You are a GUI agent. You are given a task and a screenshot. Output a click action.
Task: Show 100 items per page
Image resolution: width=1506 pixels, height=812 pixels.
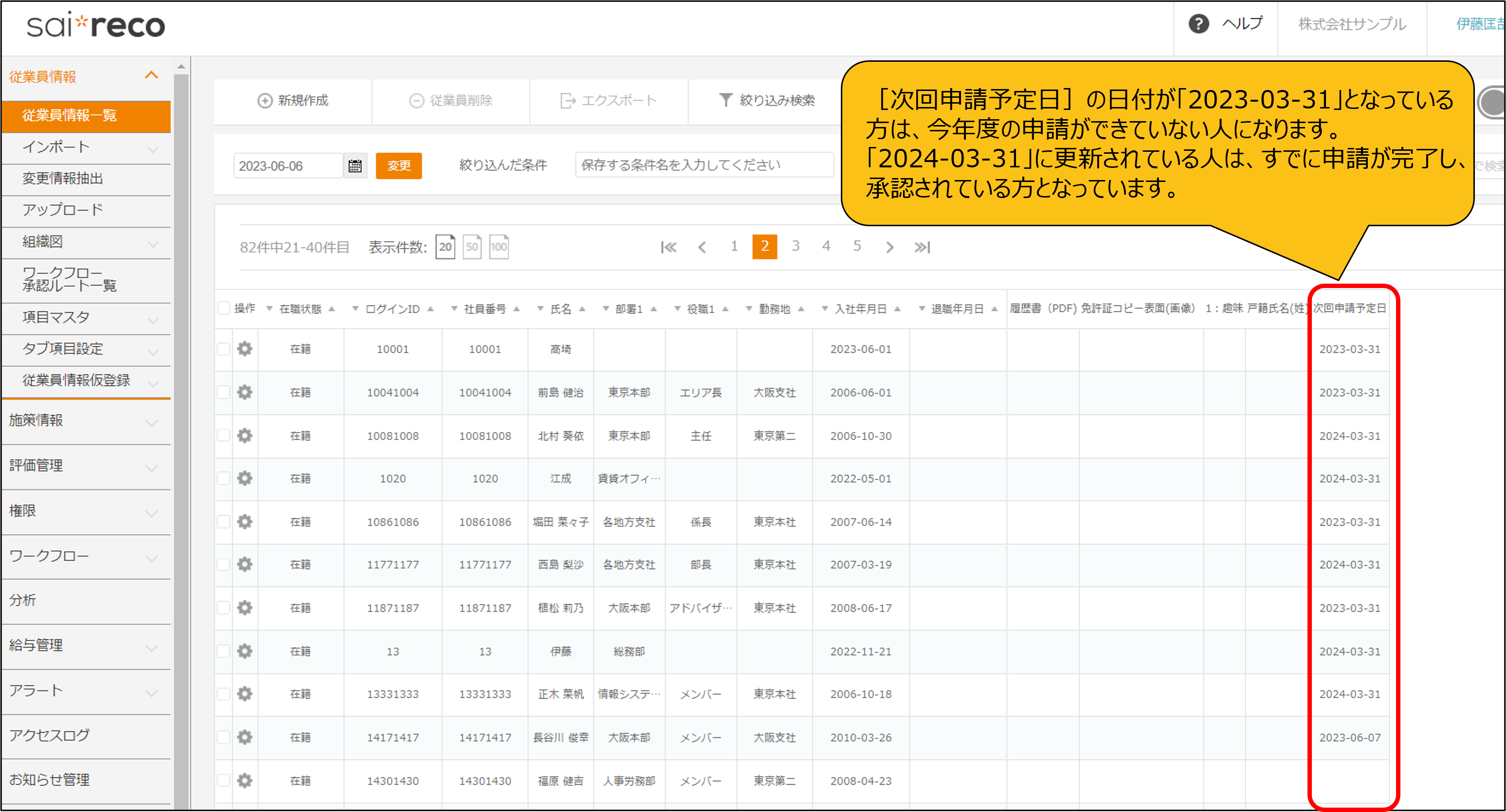click(499, 247)
